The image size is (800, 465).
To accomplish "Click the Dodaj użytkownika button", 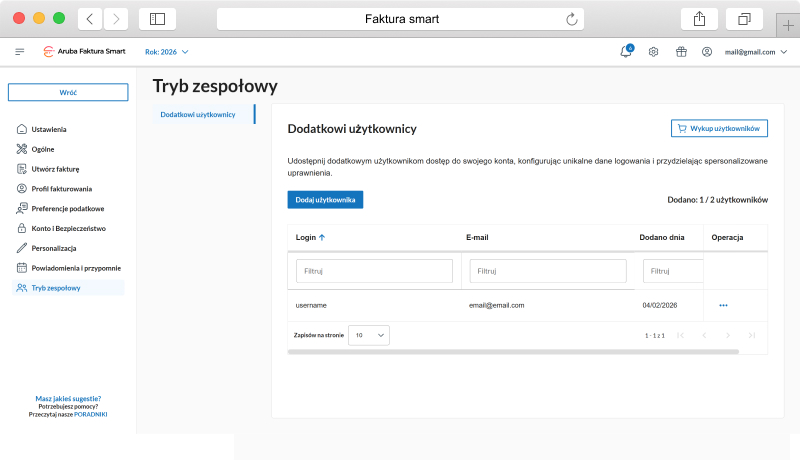I will click(x=325, y=200).
